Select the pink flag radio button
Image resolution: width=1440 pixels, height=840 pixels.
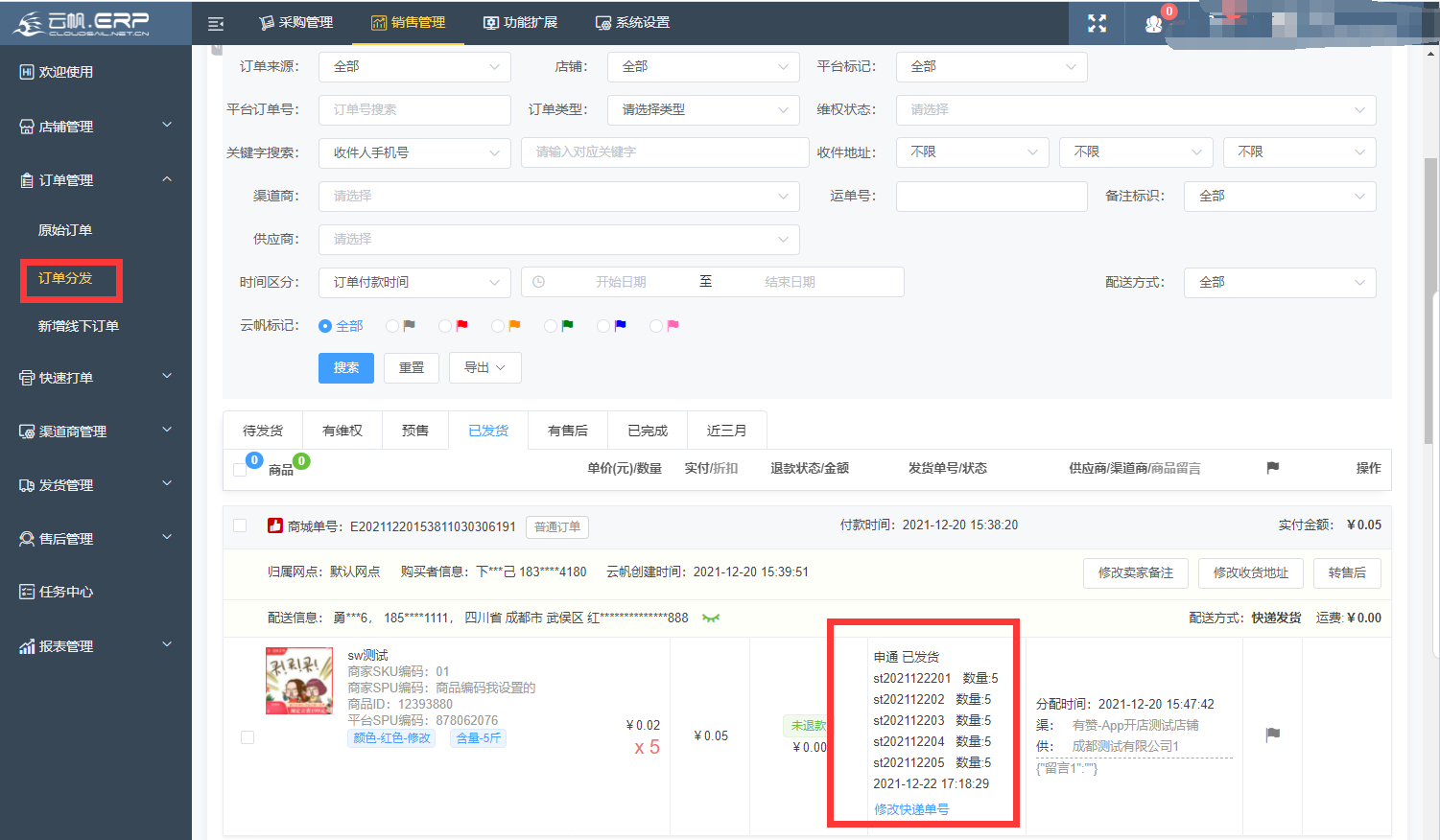pyautogui.click(x=656, y=326)
